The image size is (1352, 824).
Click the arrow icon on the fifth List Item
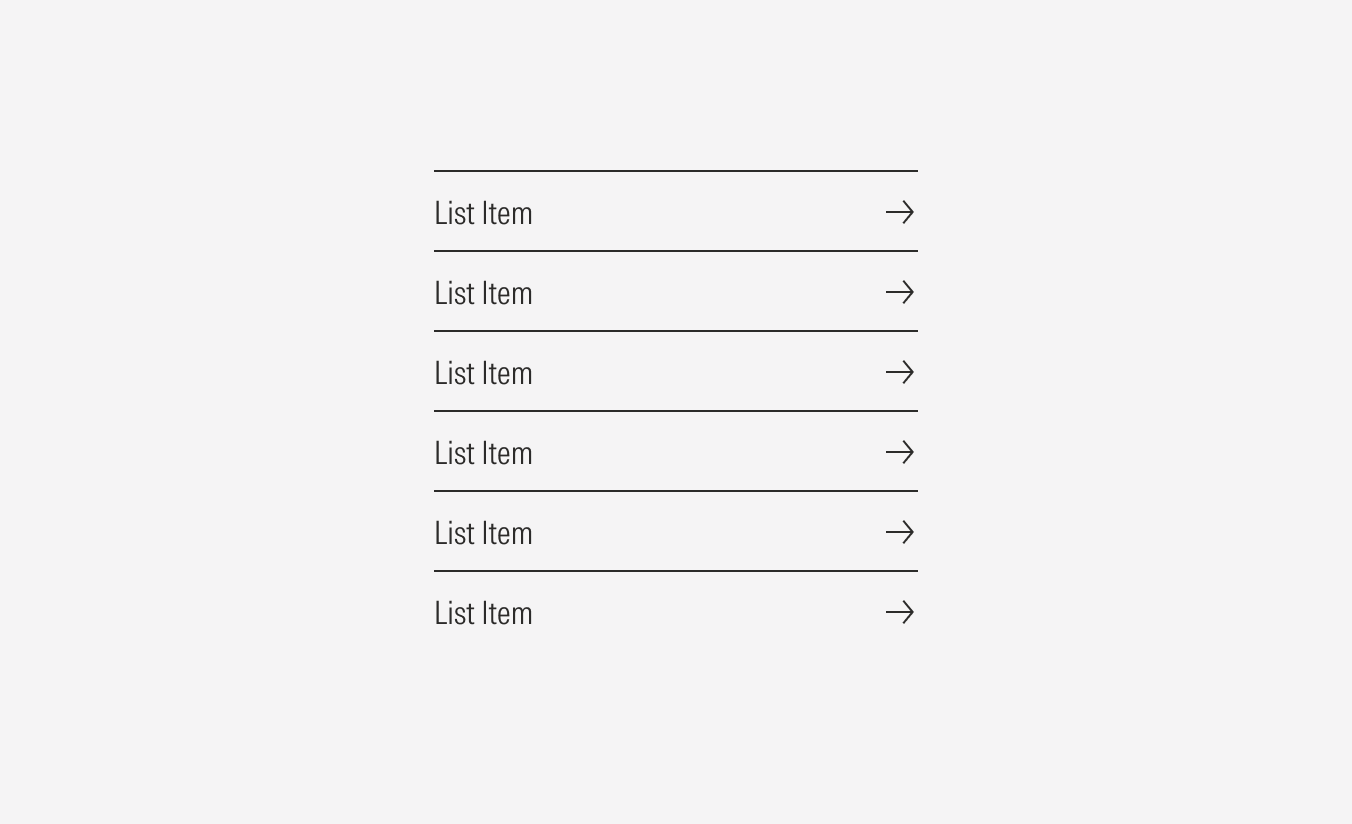[x=900, y=533]
